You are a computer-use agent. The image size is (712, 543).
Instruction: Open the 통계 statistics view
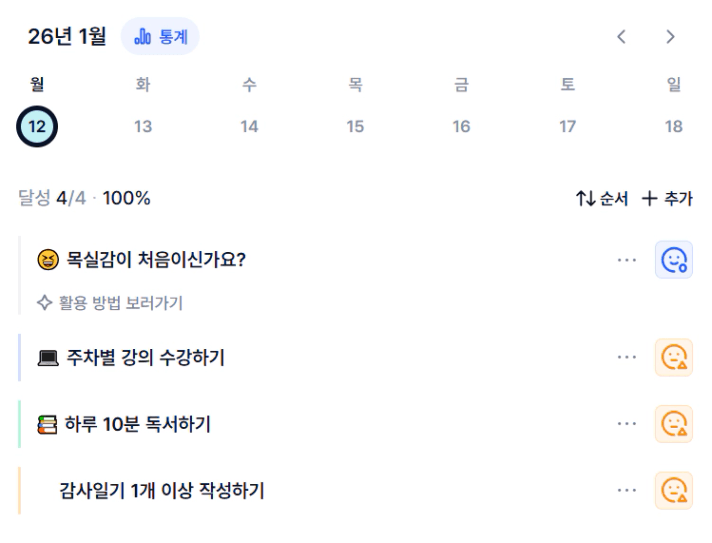(x=160, y=37)
